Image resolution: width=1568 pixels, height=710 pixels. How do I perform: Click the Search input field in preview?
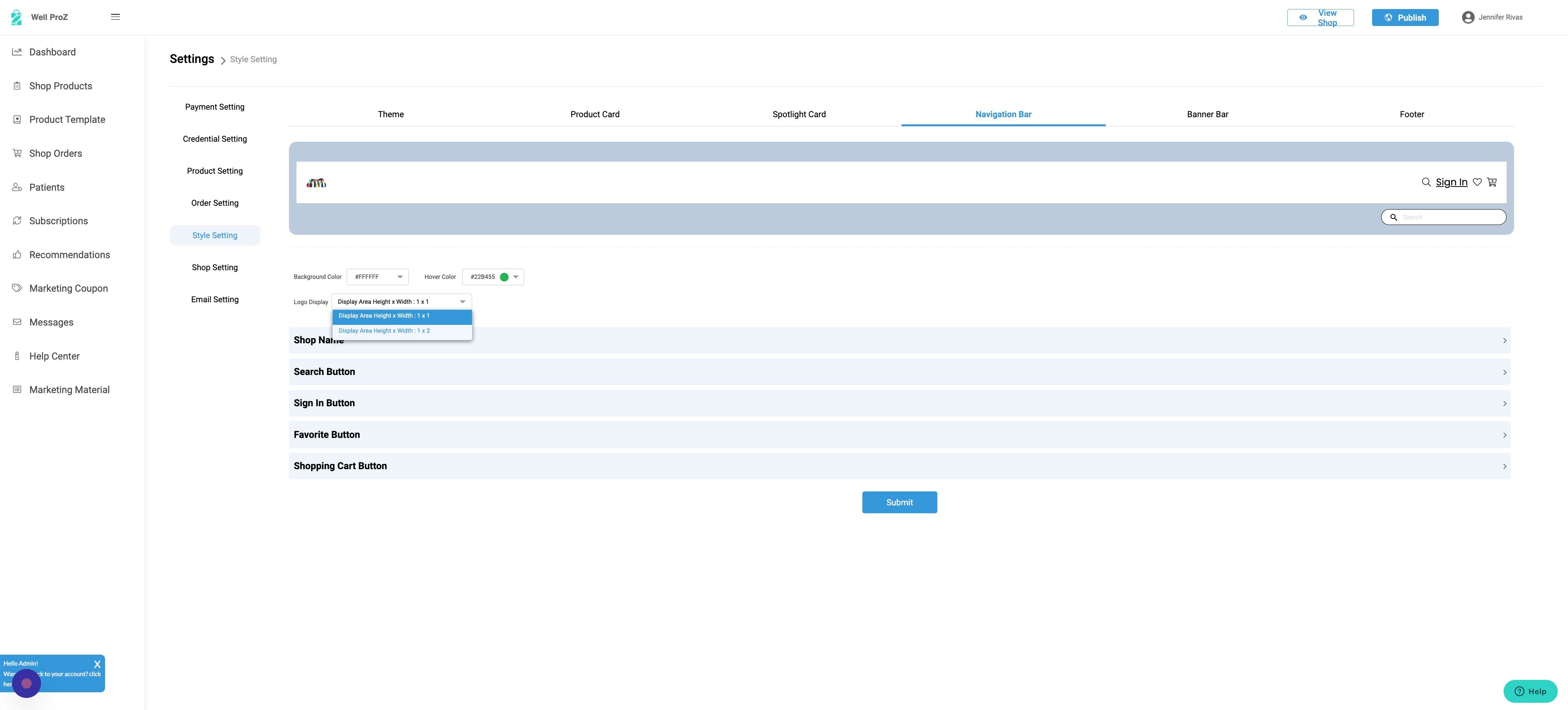click(1444, 217)
